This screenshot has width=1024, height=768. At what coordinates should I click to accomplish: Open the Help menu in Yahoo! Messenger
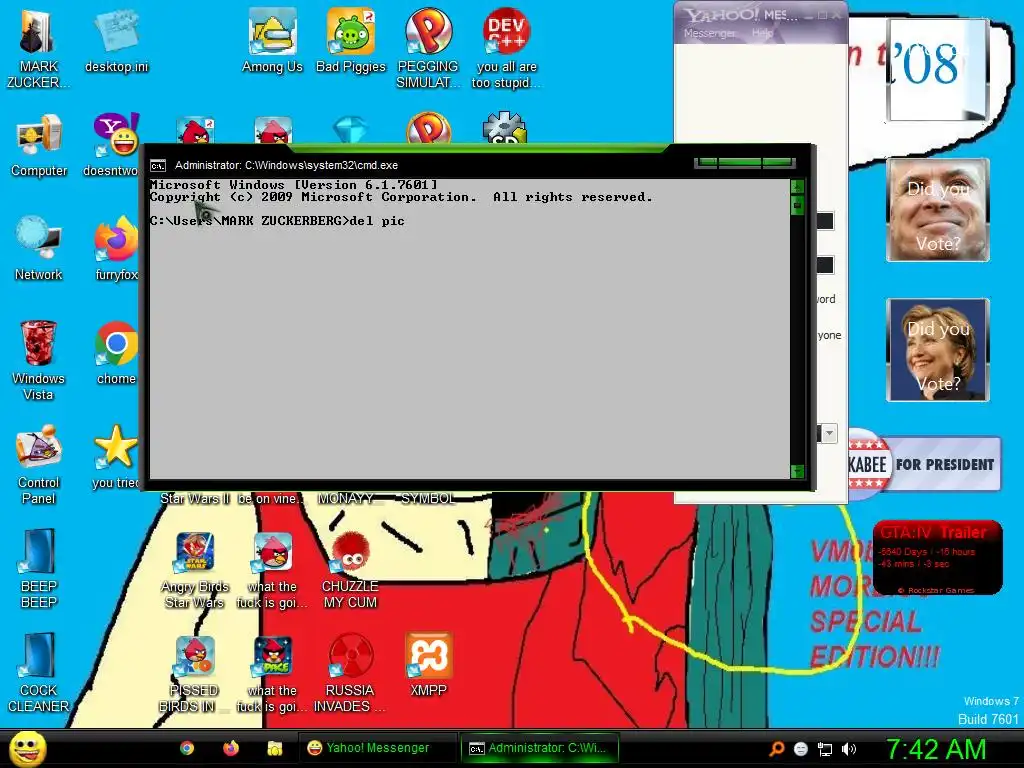(x=762, y=33)
